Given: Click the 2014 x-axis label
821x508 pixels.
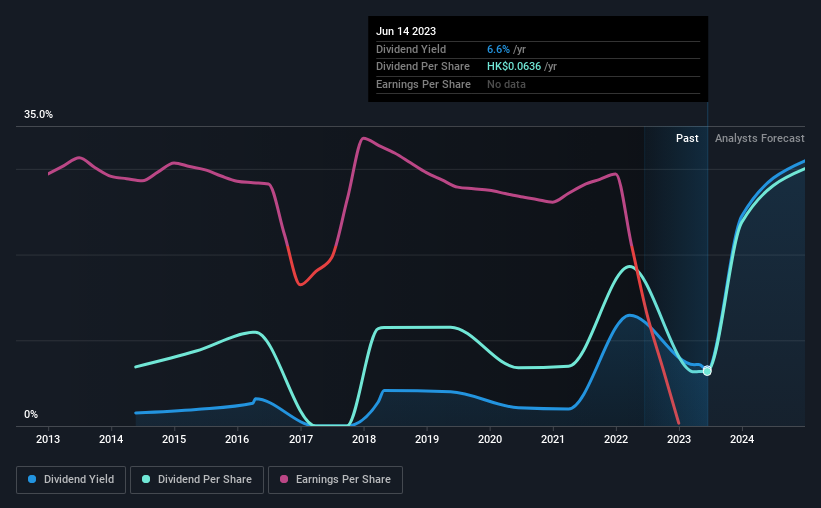Looking at the screenshot, I should (x=111, y=439).
